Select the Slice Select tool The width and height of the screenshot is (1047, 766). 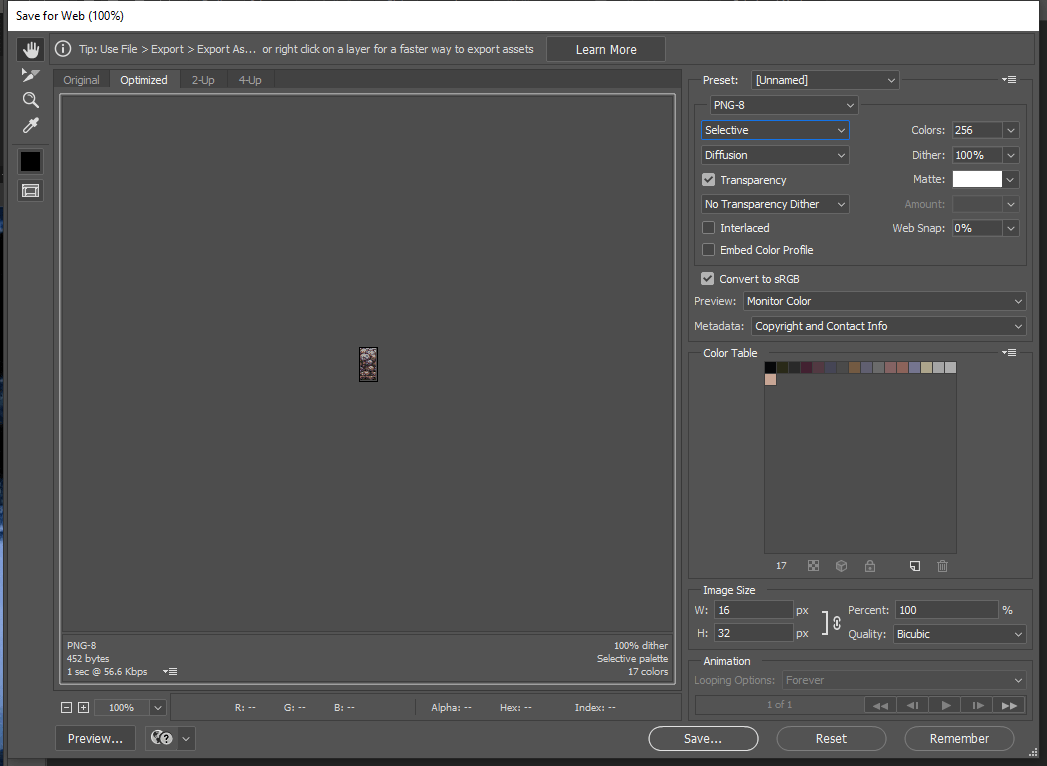(x=31, y=75)
